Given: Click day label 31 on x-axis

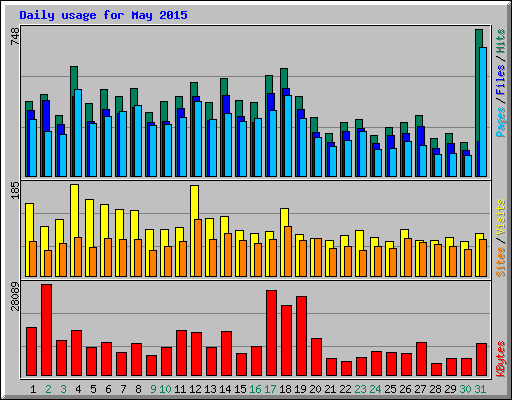Looking at the screenshot, I should (x=480, y=389).
